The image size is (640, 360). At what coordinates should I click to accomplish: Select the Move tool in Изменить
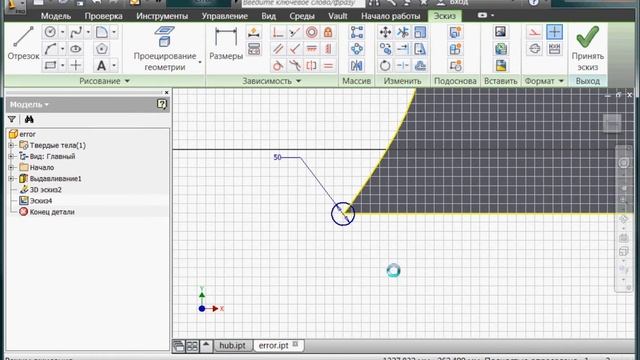click(x=385, y=32)
